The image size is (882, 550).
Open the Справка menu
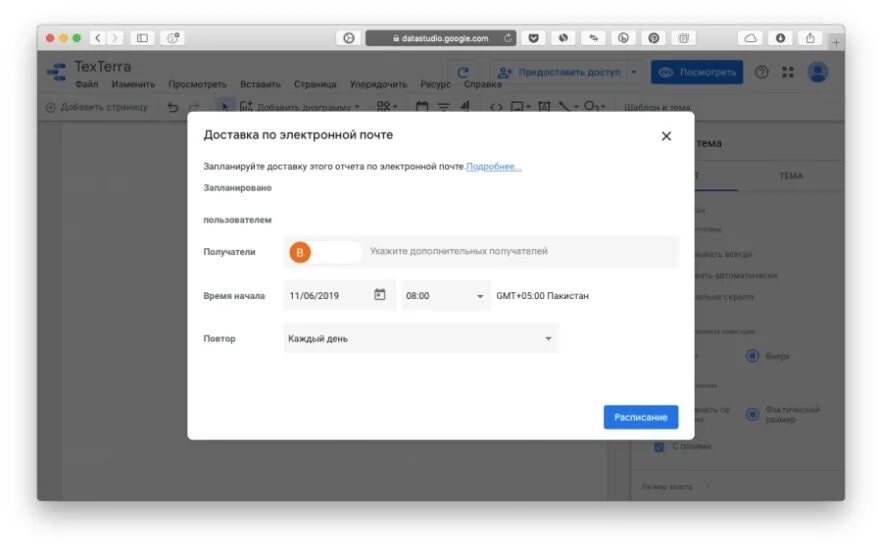pos(483,84)
